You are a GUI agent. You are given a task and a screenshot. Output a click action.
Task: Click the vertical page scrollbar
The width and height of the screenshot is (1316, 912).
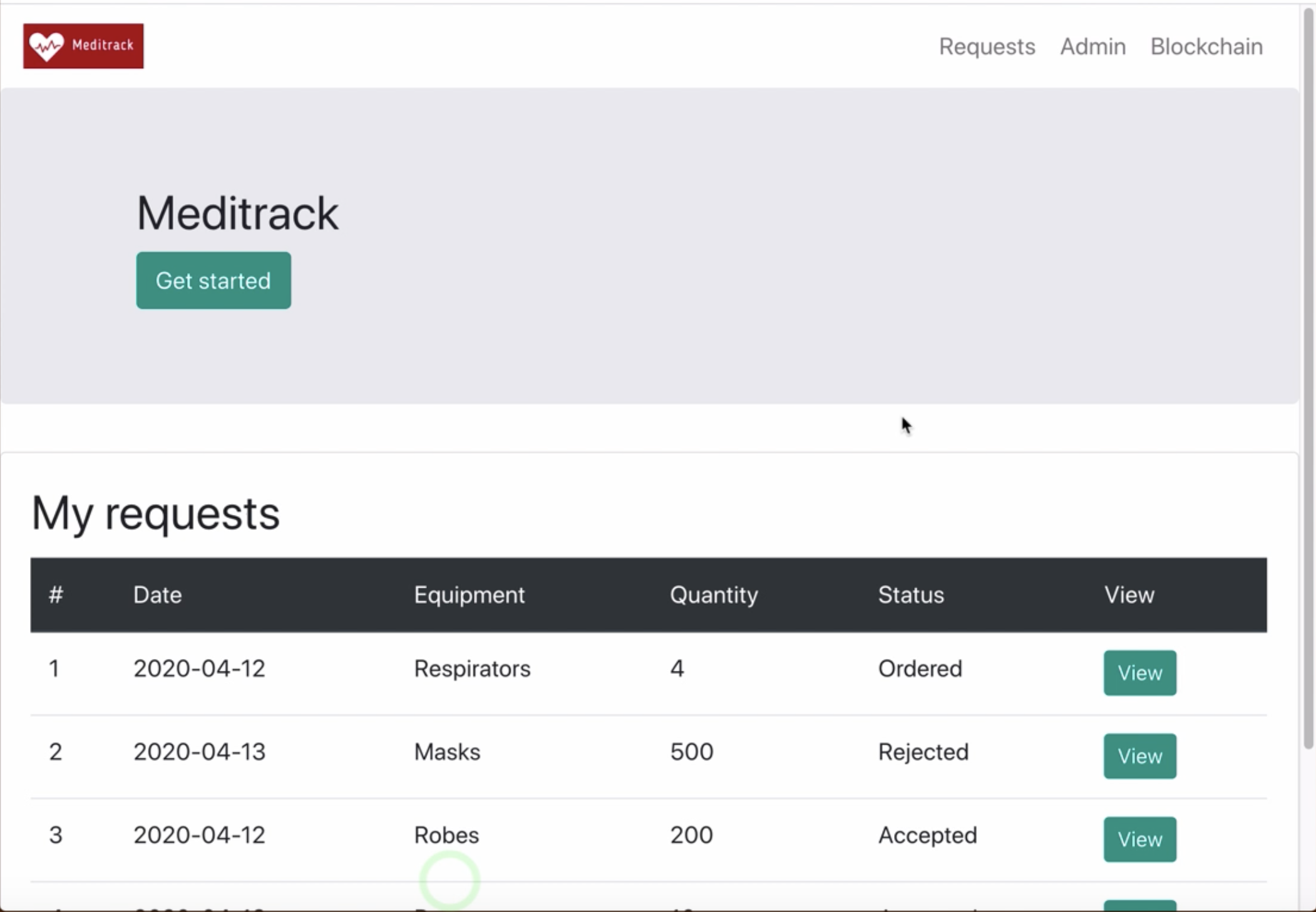1308,376
